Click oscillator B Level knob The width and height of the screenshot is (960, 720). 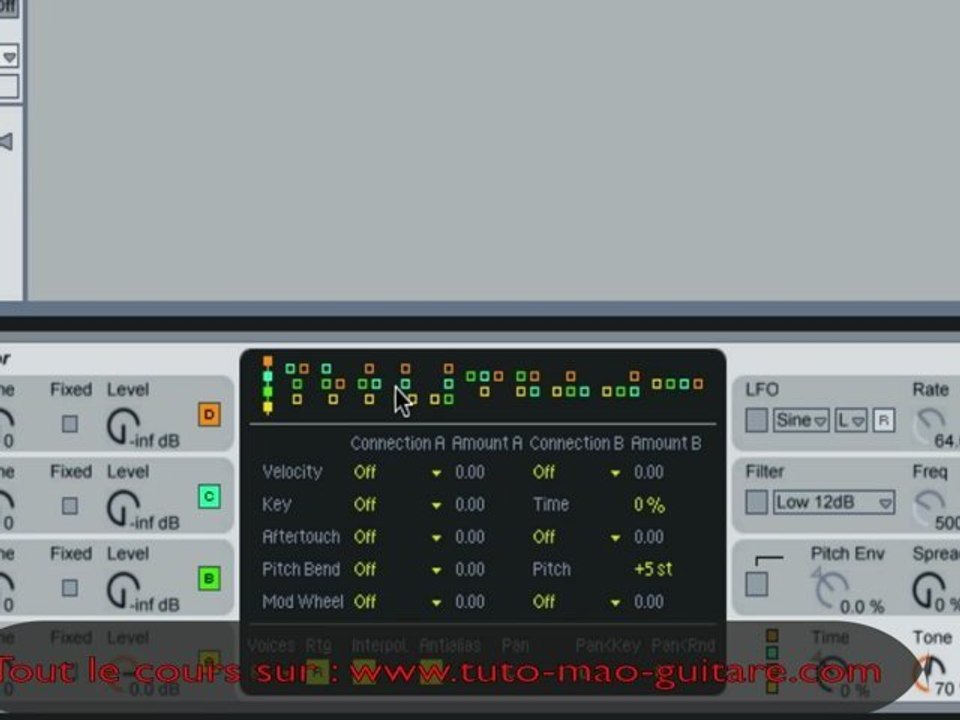123,590
